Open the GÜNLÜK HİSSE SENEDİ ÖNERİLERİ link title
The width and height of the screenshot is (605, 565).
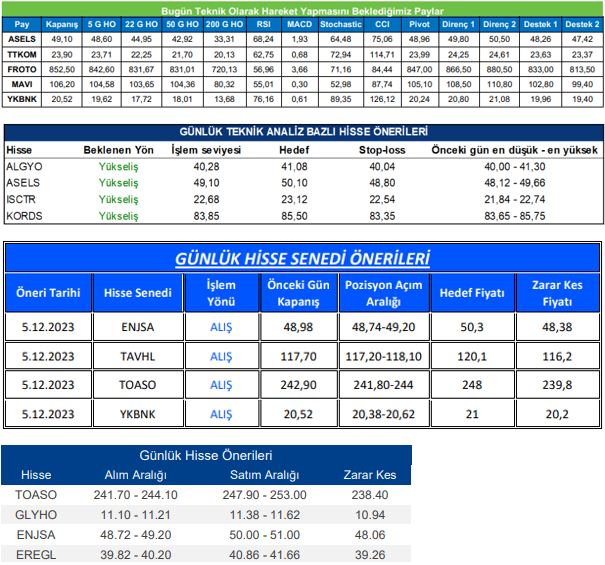302,259
